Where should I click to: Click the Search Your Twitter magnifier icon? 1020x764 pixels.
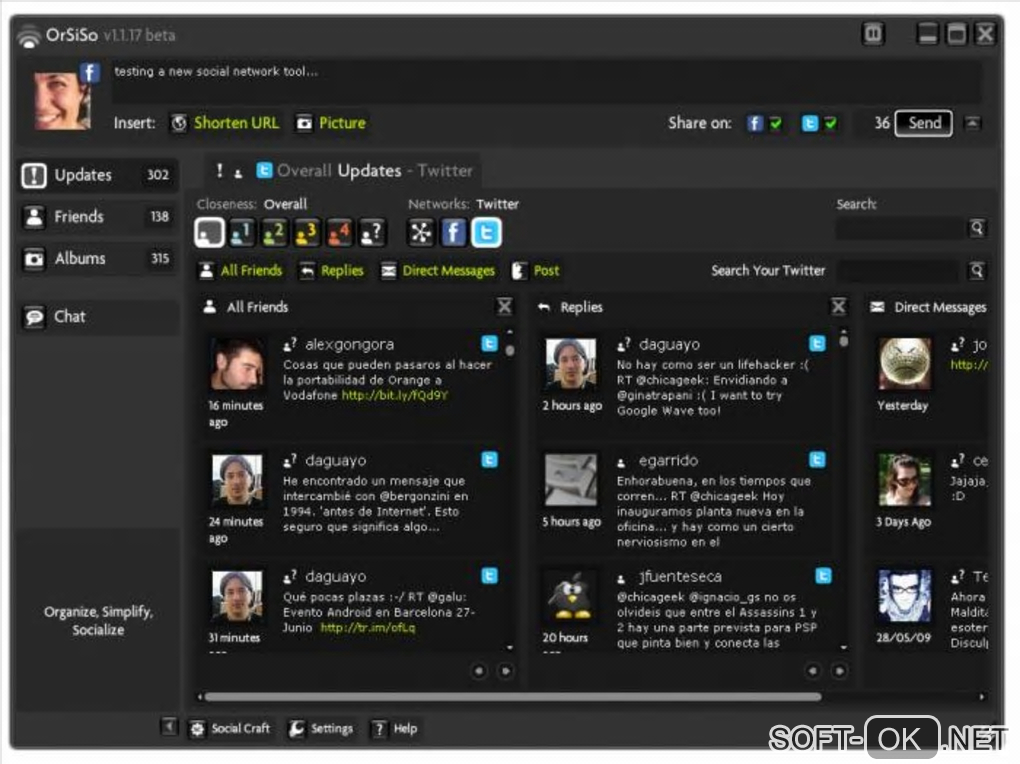(x=976, y=271)
